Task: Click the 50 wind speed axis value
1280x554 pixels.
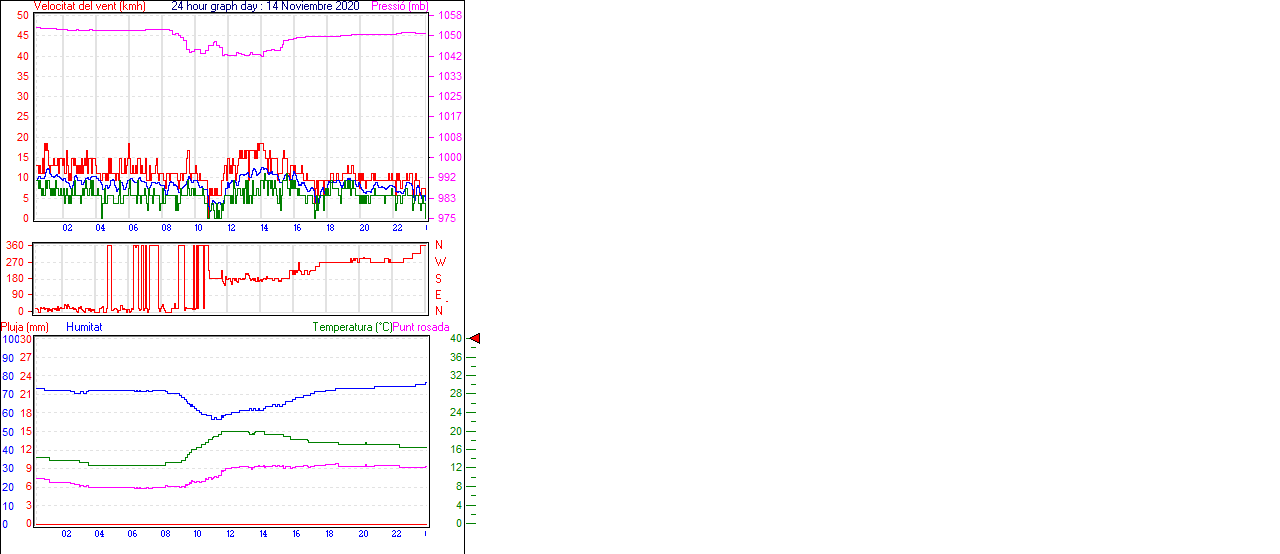Action: pos(22,15)
